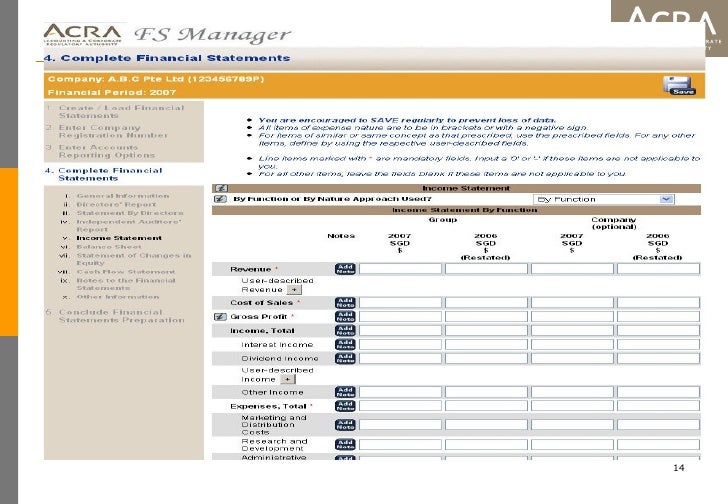Click Other Income Company 2007 field
This screenshot has height=504, width=728.
click(572, 392)
